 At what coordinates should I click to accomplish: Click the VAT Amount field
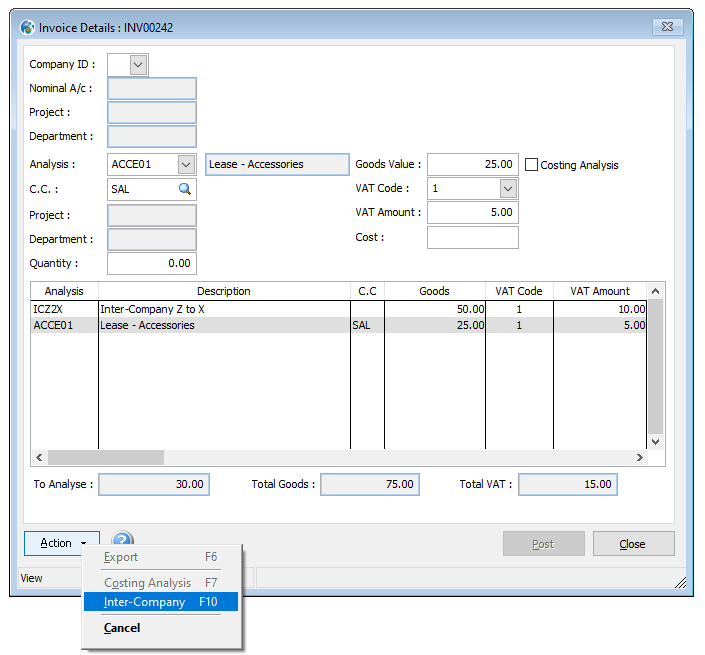click(473, 212)
